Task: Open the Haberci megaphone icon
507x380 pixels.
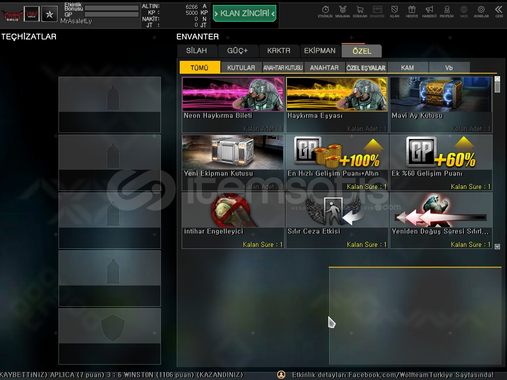Action: 429,11
